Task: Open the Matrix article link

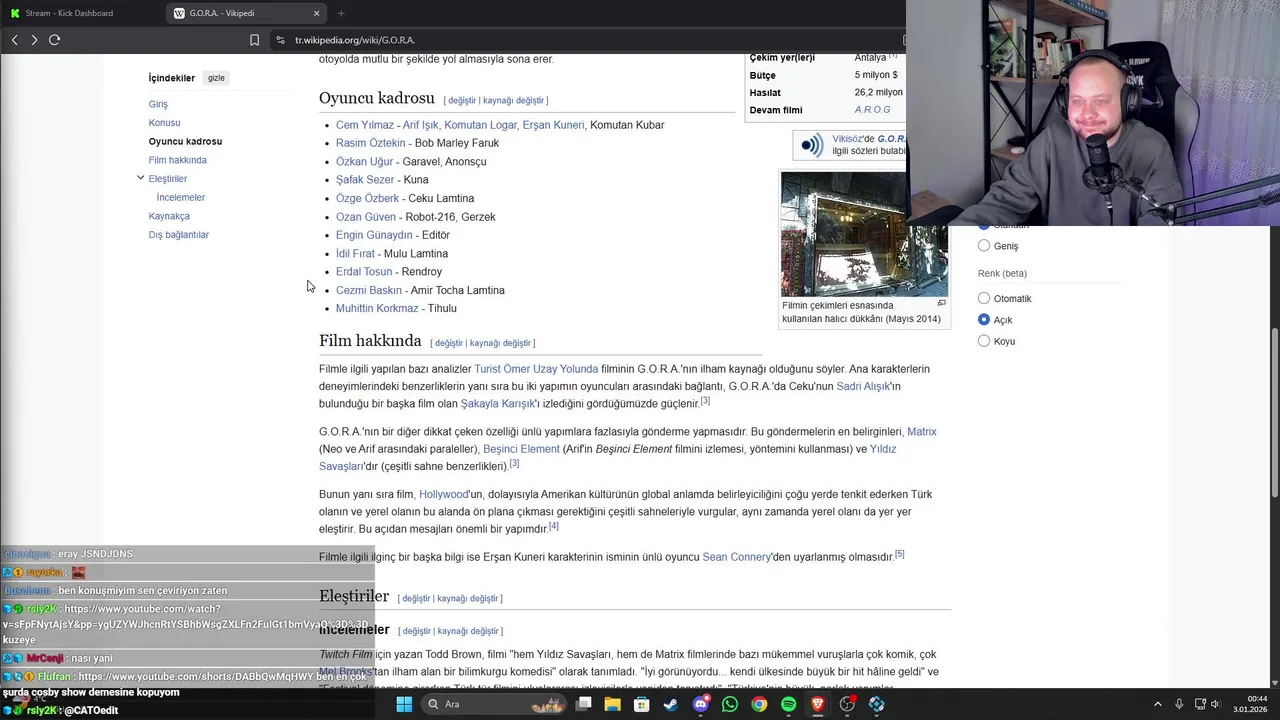Action: click(921, 432)
